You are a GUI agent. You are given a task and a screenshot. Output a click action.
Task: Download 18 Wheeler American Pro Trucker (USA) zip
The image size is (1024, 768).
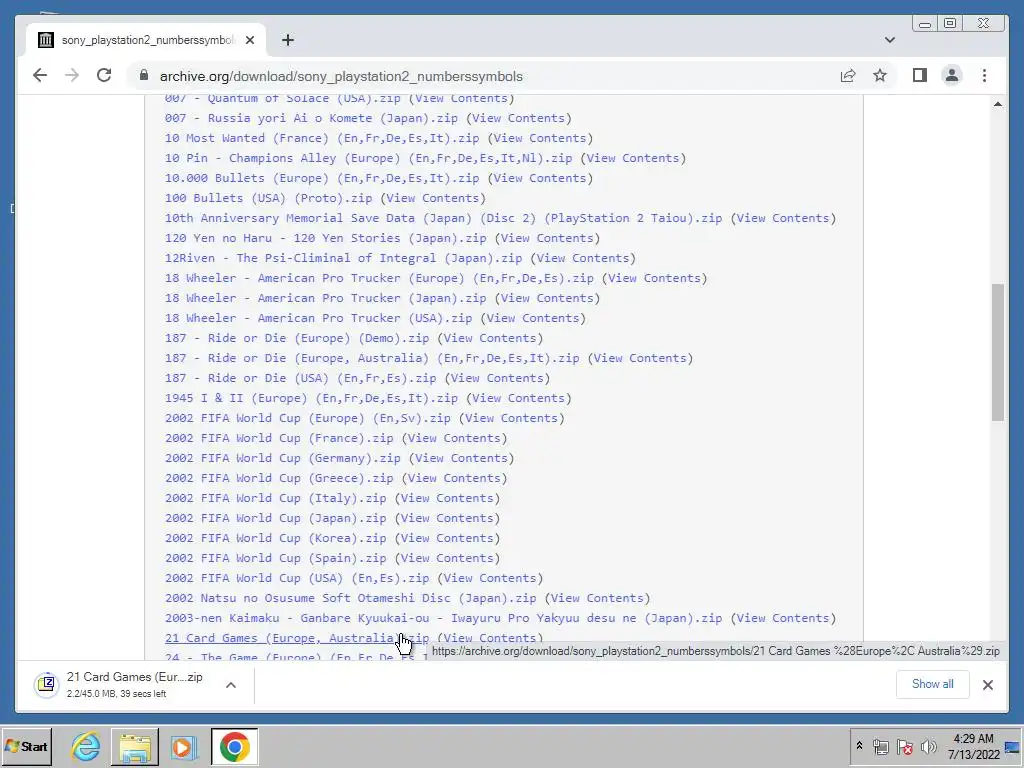318,318
